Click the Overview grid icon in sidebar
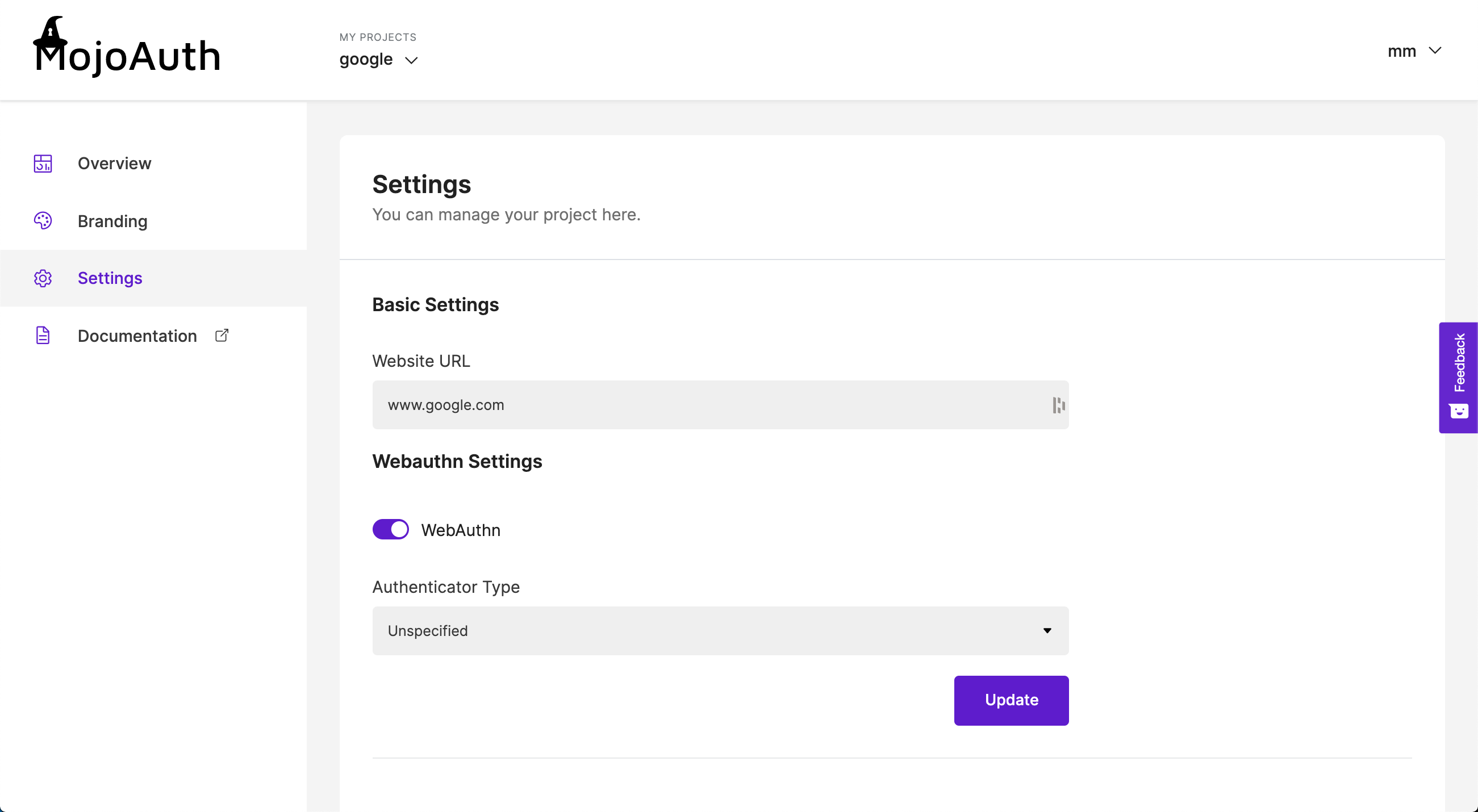Image resolution: width=1478 pixels, height=812 pixels. click(43, 164)
